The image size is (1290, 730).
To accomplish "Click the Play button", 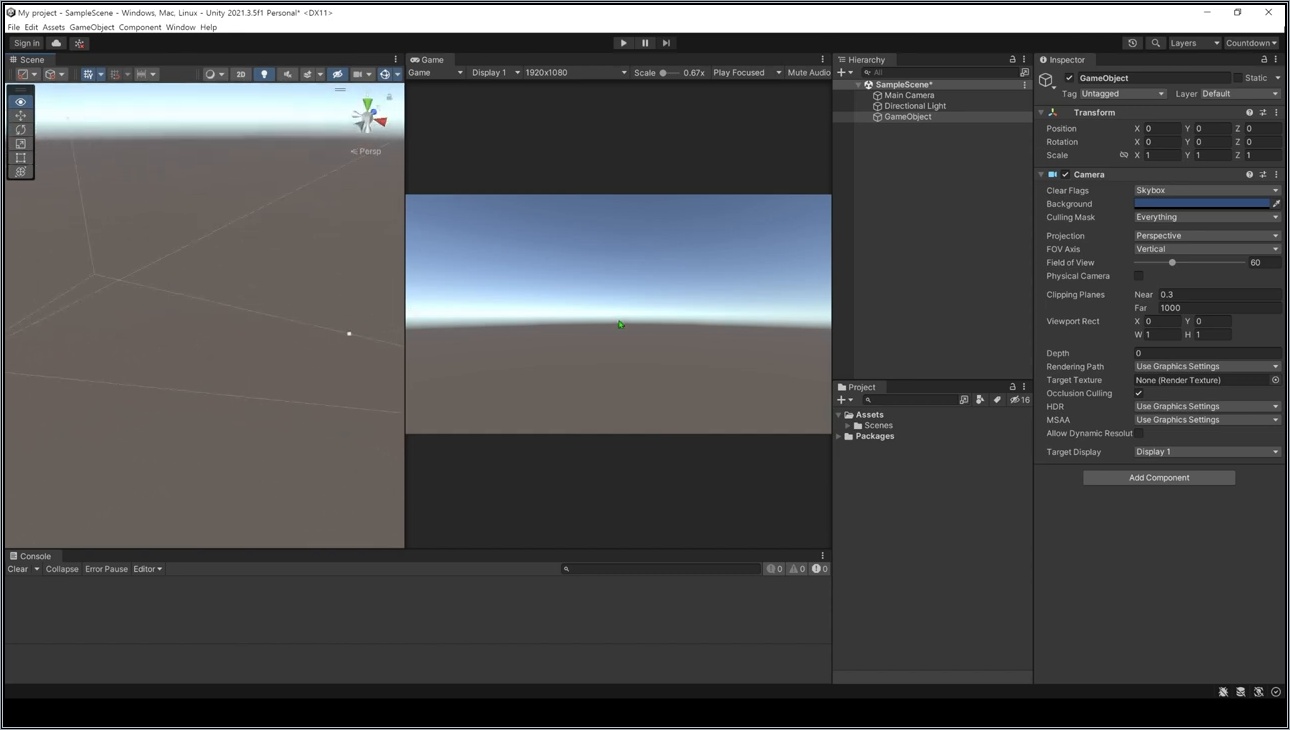I will click(x=623, y=43).
